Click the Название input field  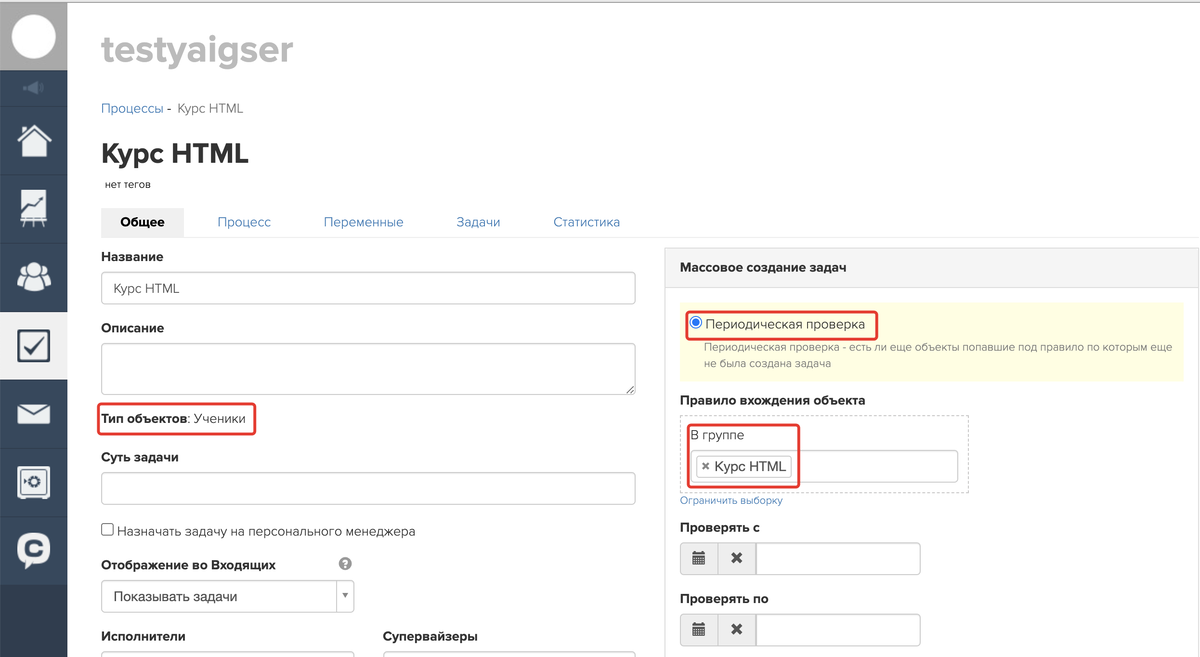(x=368, y=288)
